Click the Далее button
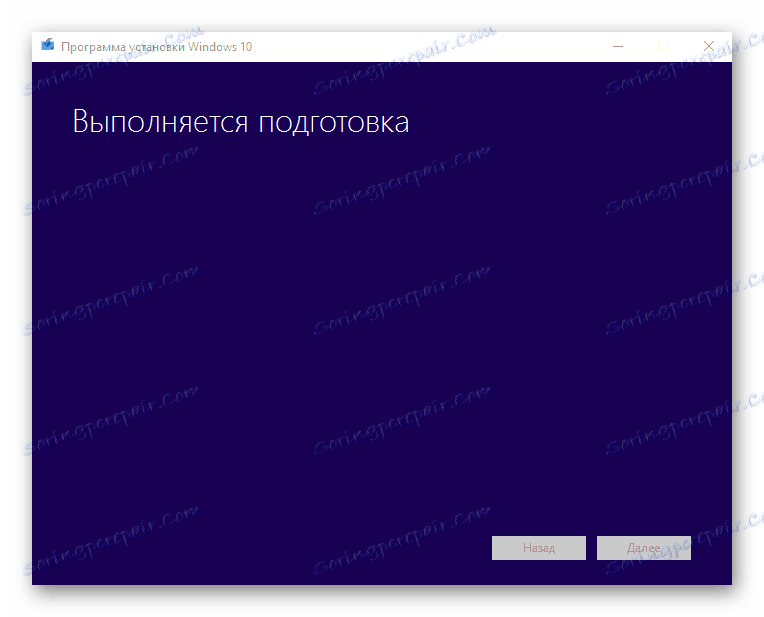Image resolution: width=764 pixels, height=617 pixels. (x=644, y=548)
